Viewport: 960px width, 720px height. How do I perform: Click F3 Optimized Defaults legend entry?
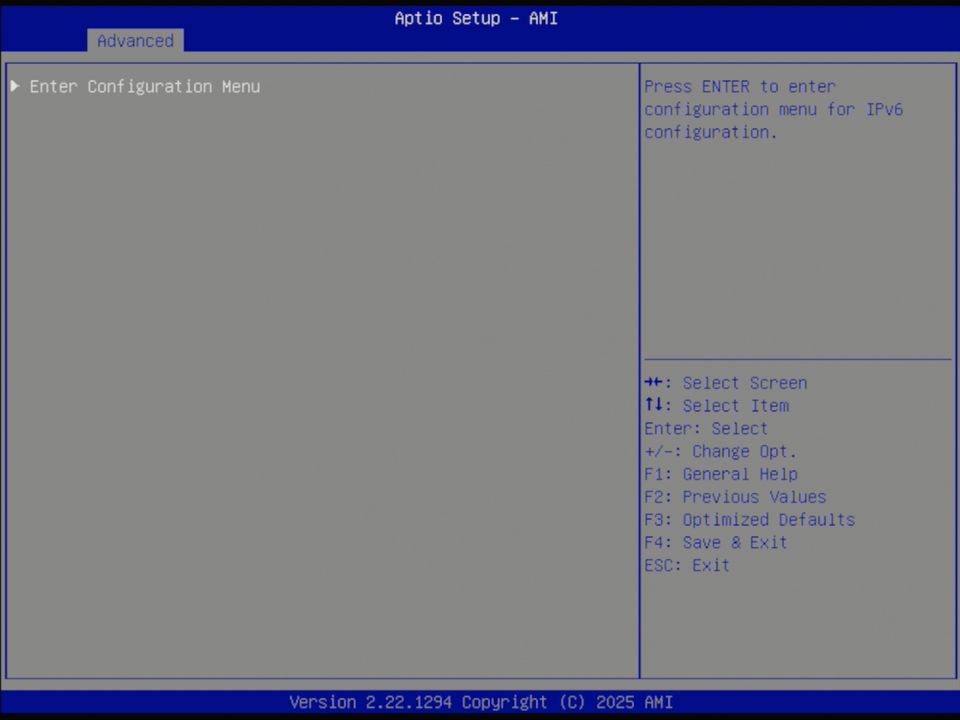(749, 519)
